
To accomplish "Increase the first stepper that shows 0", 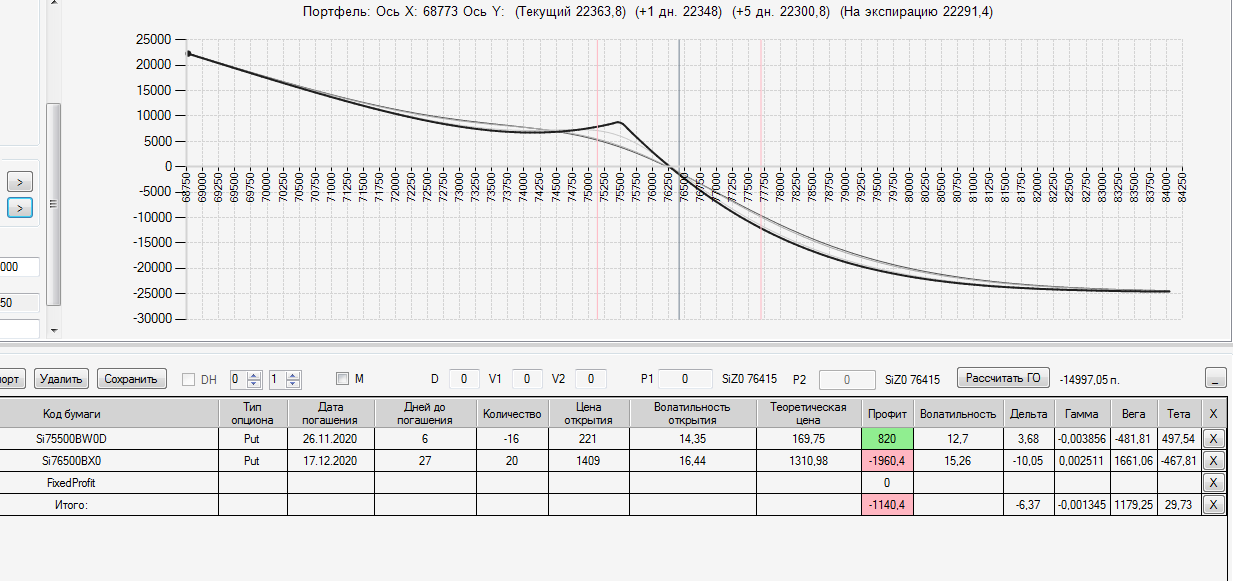I will 254,375.
